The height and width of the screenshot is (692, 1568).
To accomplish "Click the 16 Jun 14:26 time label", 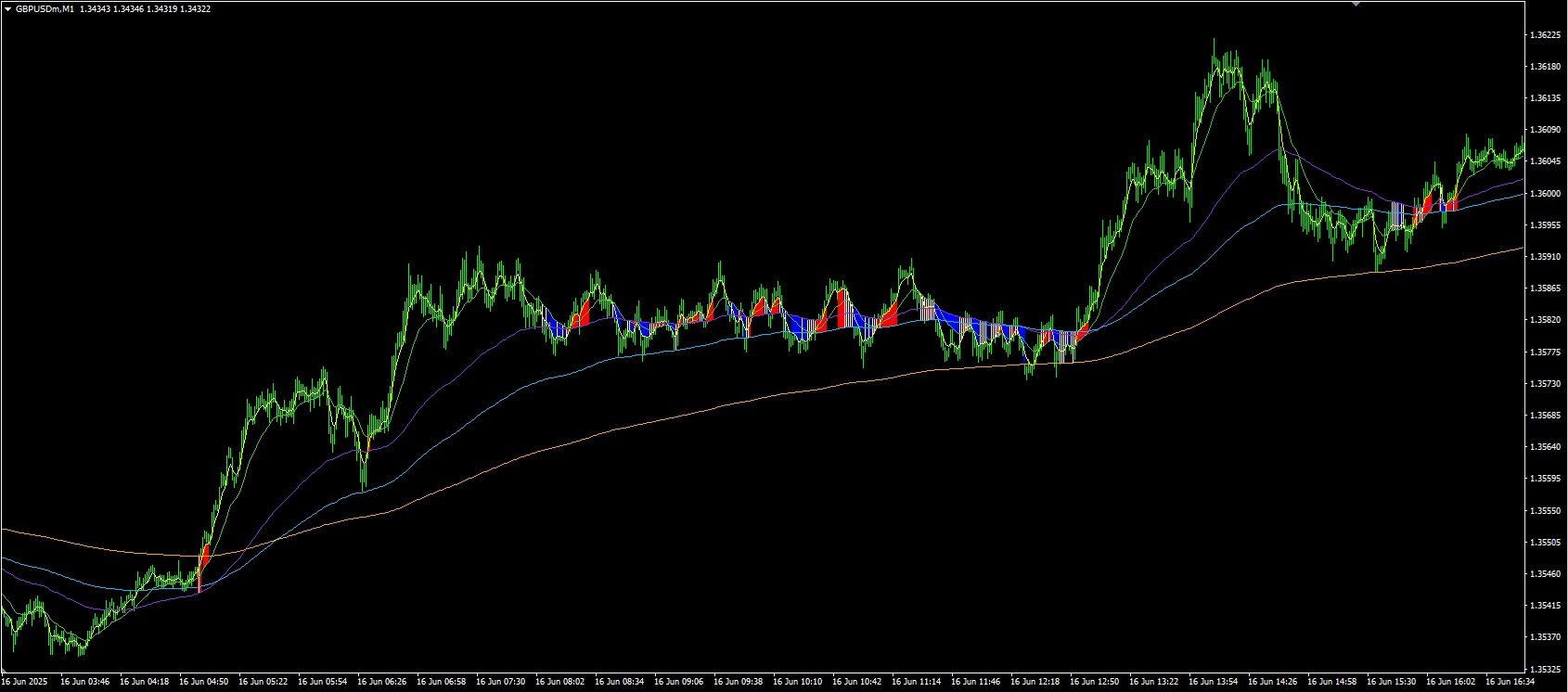I will (x=1272, y=682).
